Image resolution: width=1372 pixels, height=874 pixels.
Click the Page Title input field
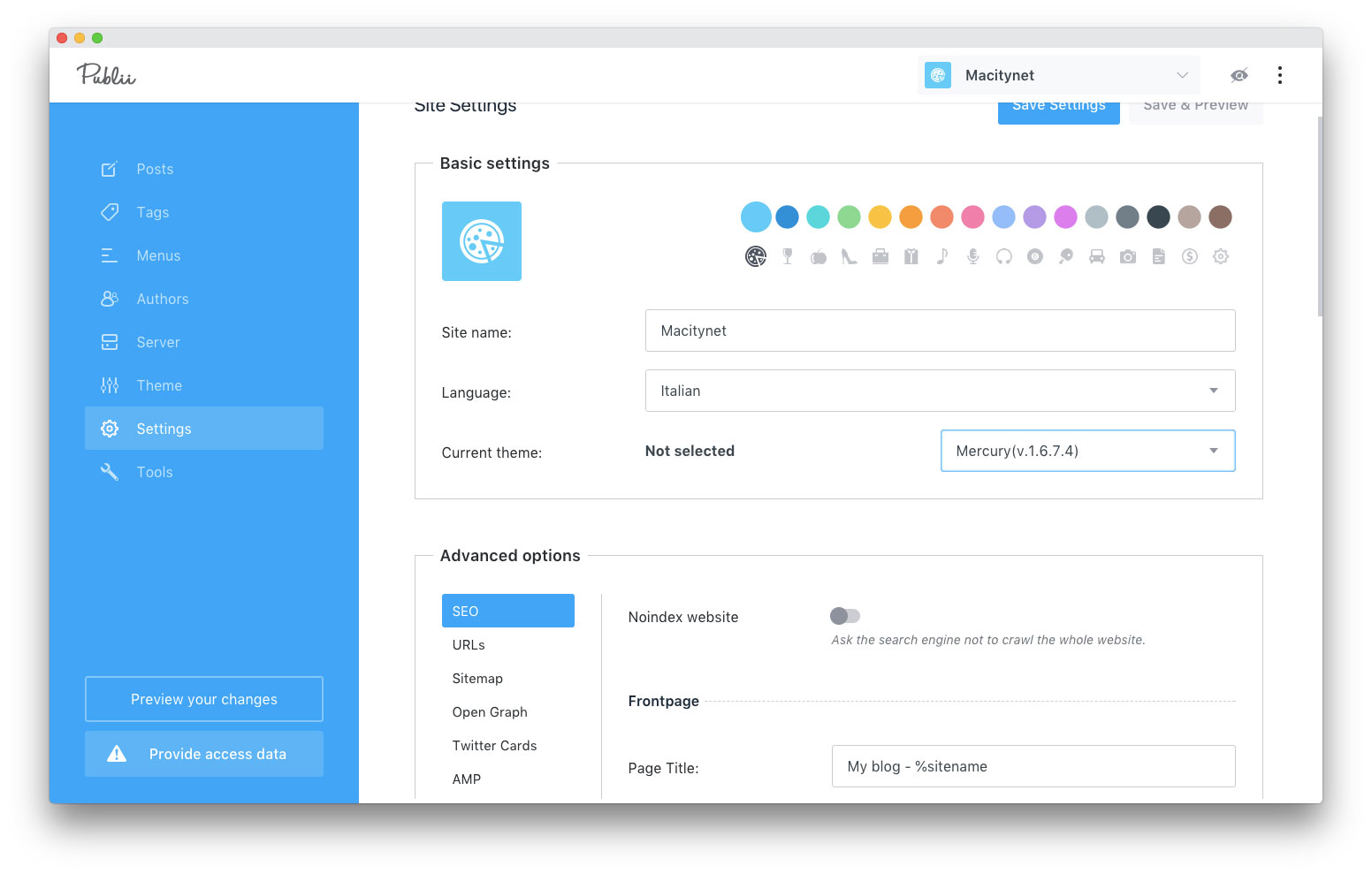[x=1033, y=766]
